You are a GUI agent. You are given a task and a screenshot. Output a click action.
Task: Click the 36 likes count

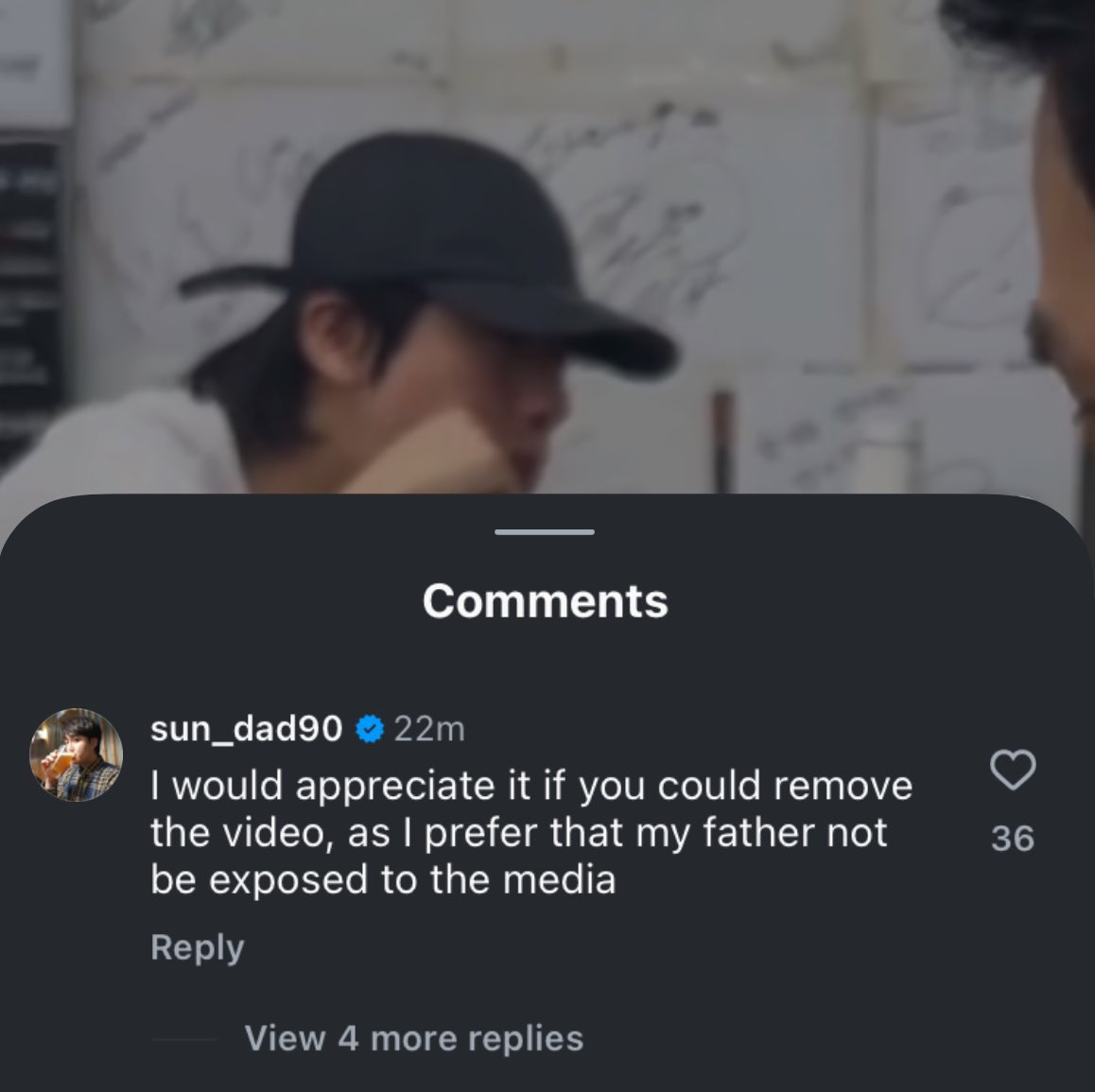click(x=1012, y=839)
